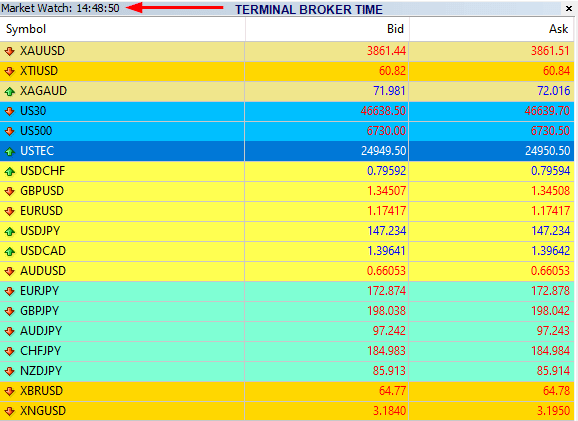Select the AUDJPY symbol name
This screenshot has width=578, height=421.
point(41,331)
